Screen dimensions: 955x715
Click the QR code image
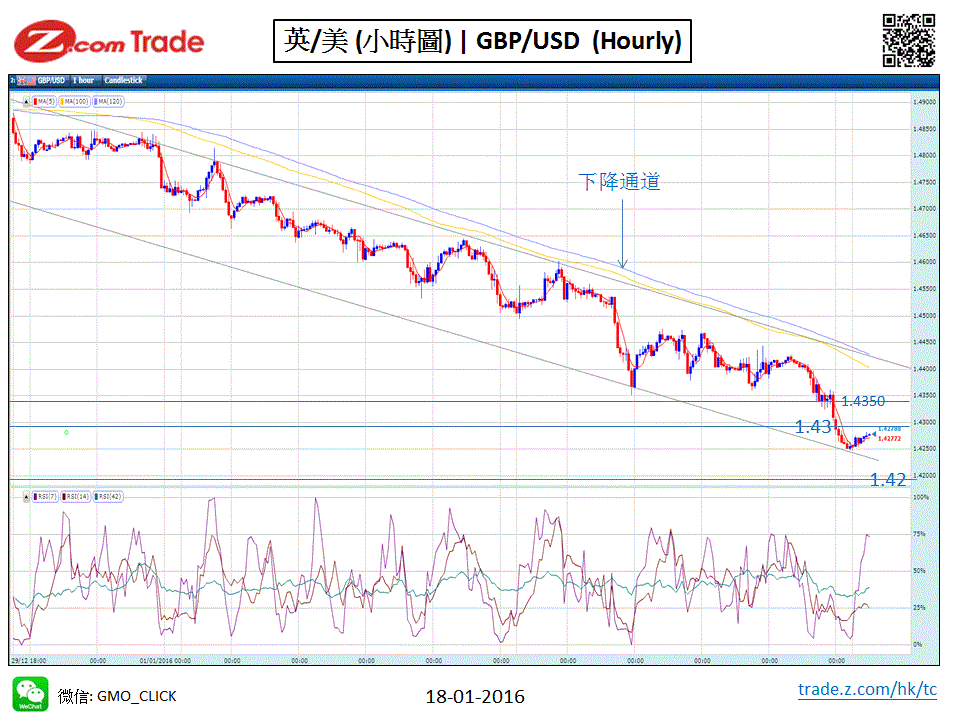[x=909, y=40]
